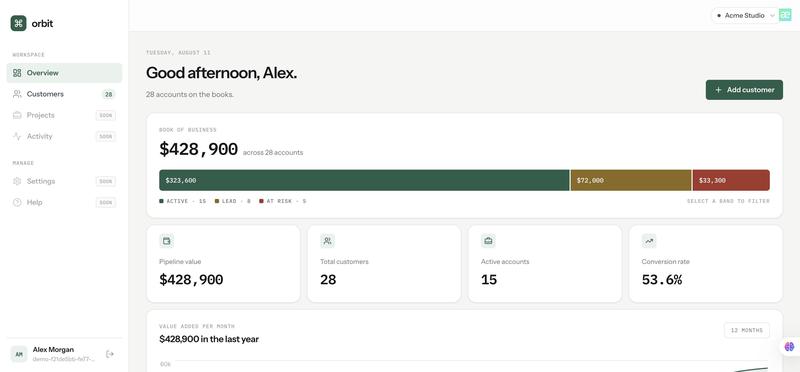Expand the Acme Studio workspace dropdown
Screen dimensions: 800x372
(x=745, y=15)
